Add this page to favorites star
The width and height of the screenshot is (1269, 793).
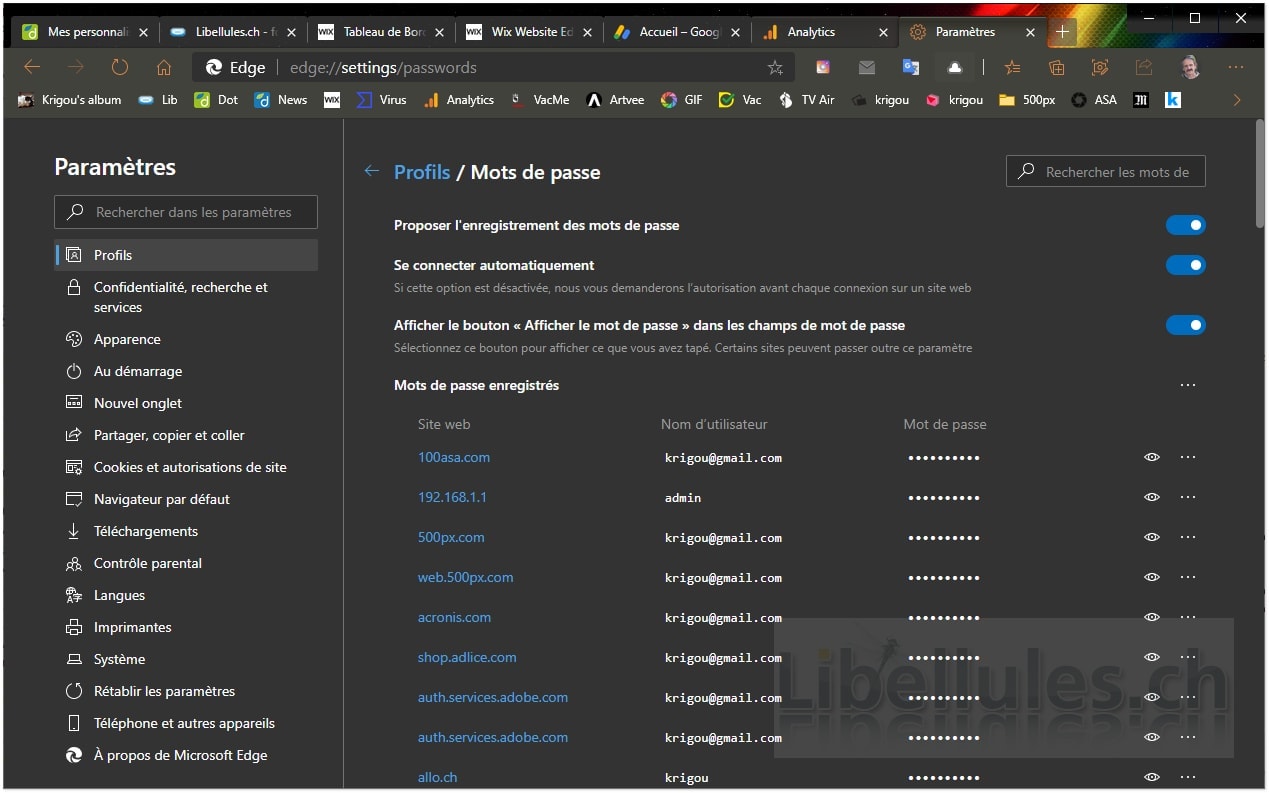click(x=775, y=67)
